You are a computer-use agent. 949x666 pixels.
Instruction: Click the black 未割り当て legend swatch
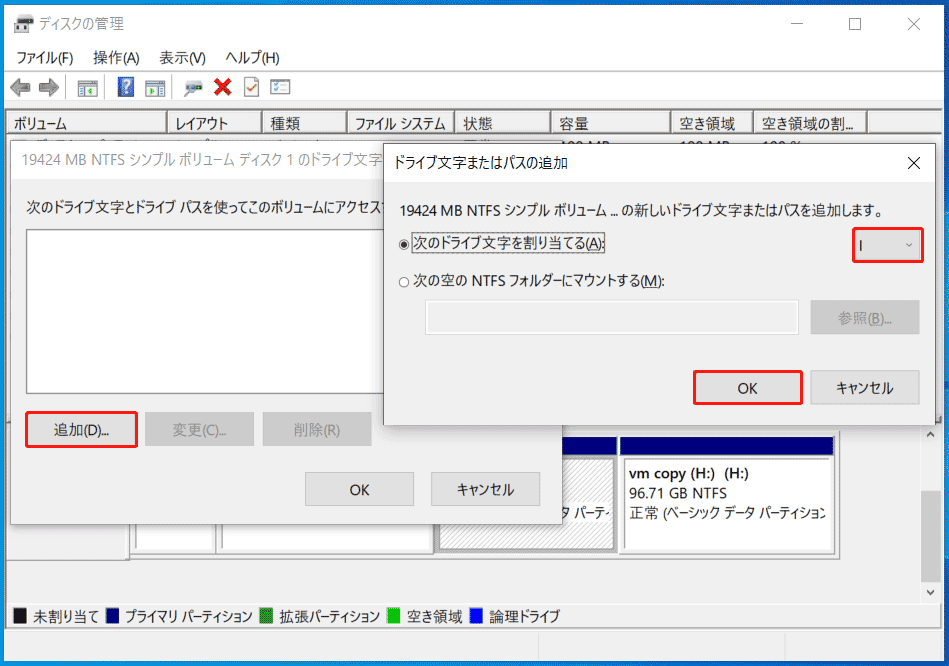20,616
